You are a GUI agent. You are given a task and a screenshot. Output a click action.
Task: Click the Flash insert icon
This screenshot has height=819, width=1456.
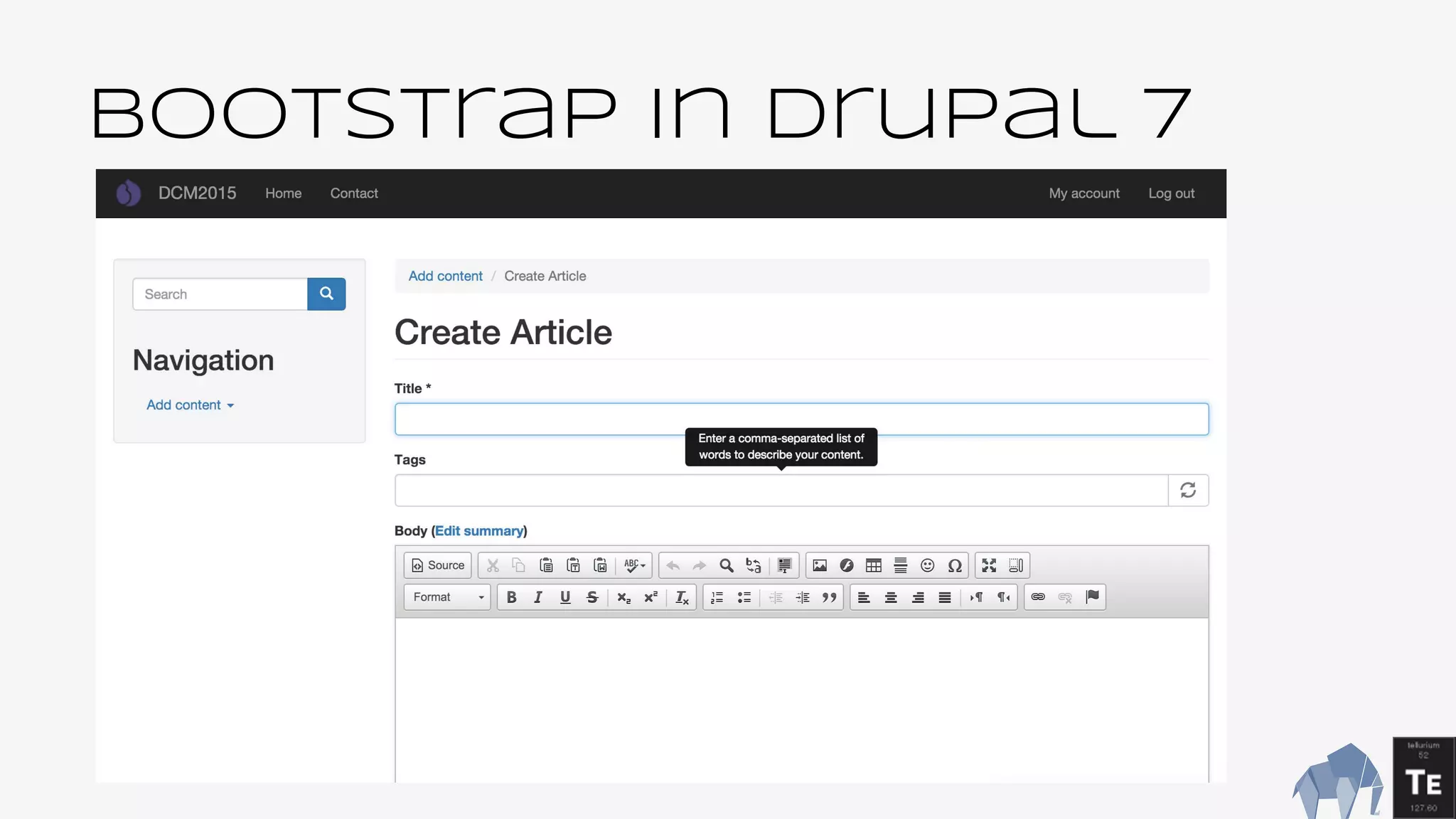coord(847,565)
